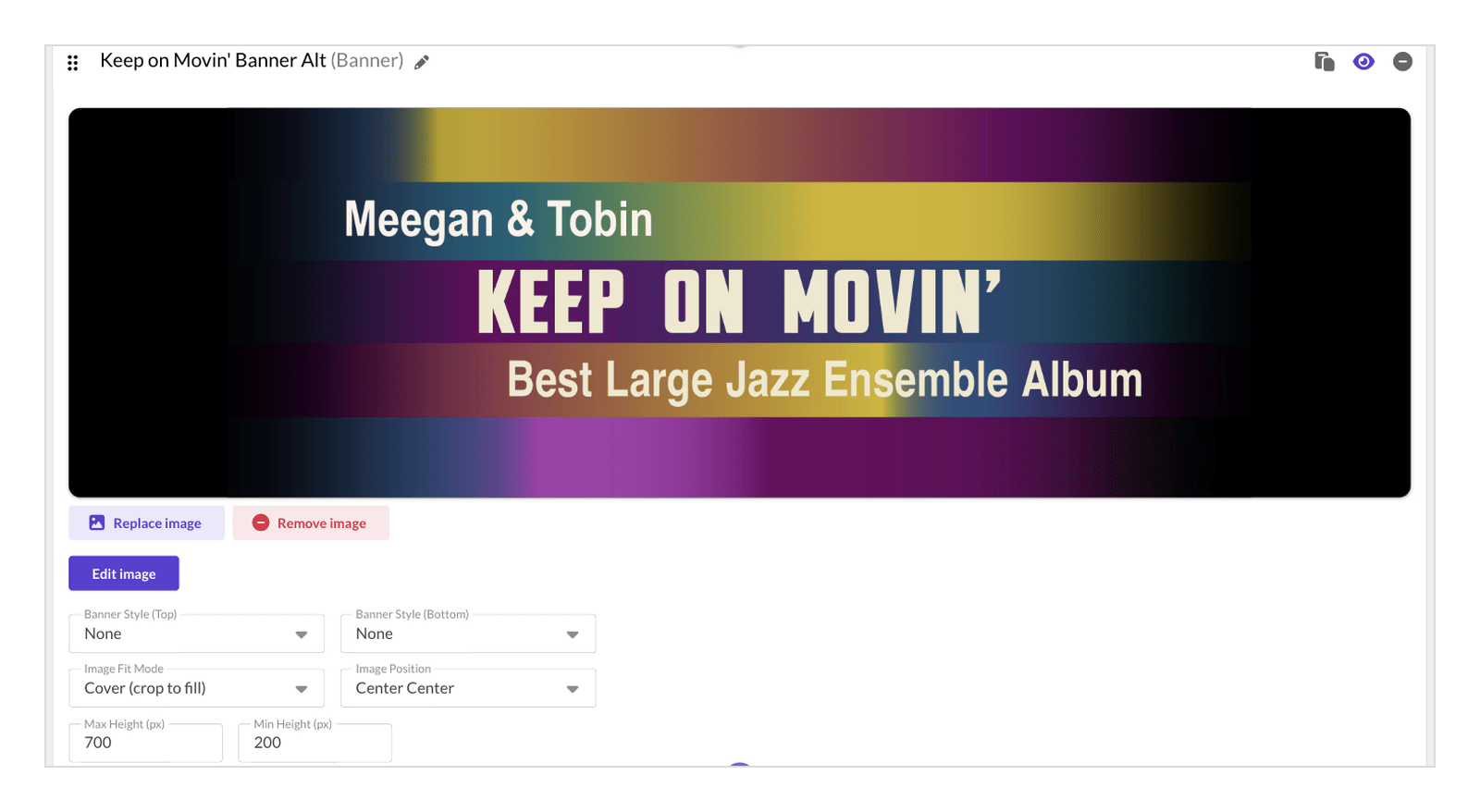Remove the banner block with the minus icon
Viewport: 1480px width, 812px height.
coord(1402,61)
